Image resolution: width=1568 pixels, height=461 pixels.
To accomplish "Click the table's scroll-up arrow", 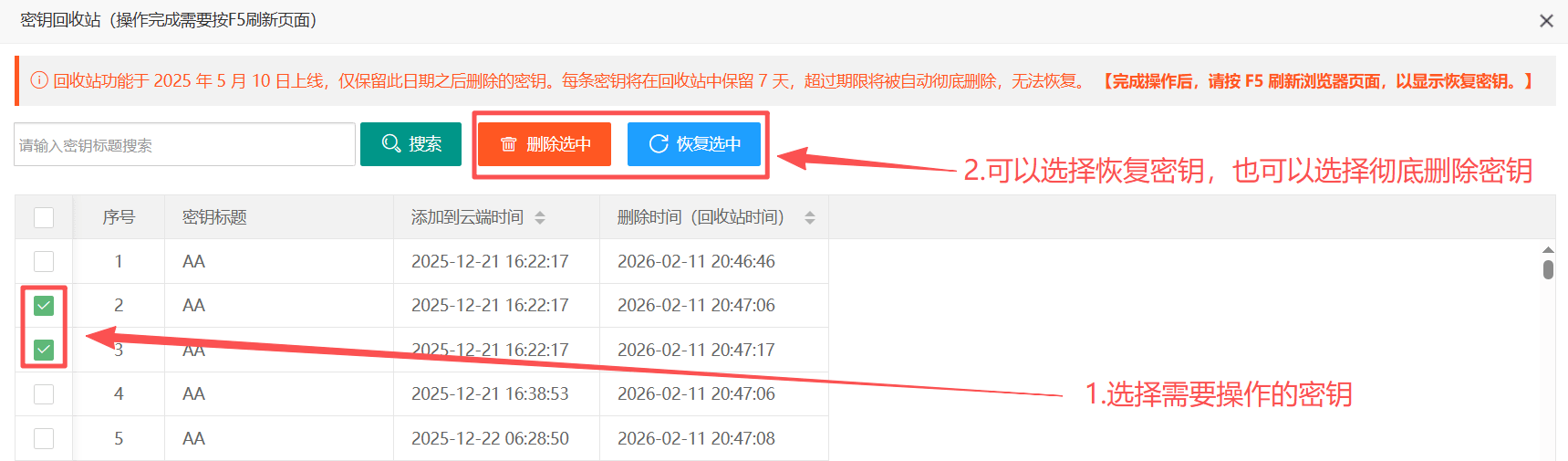I will (x=1548, y=250).
